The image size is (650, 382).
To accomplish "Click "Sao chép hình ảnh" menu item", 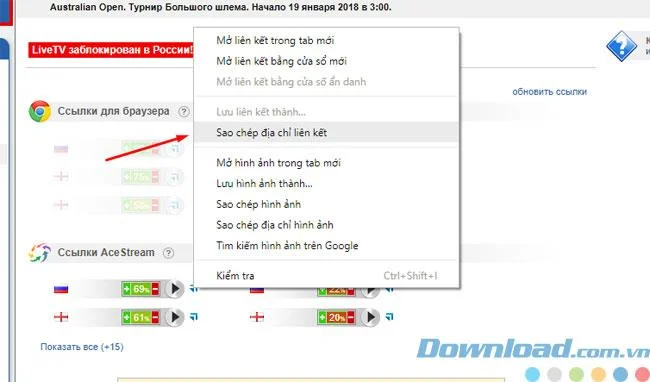I will (327, 204).
